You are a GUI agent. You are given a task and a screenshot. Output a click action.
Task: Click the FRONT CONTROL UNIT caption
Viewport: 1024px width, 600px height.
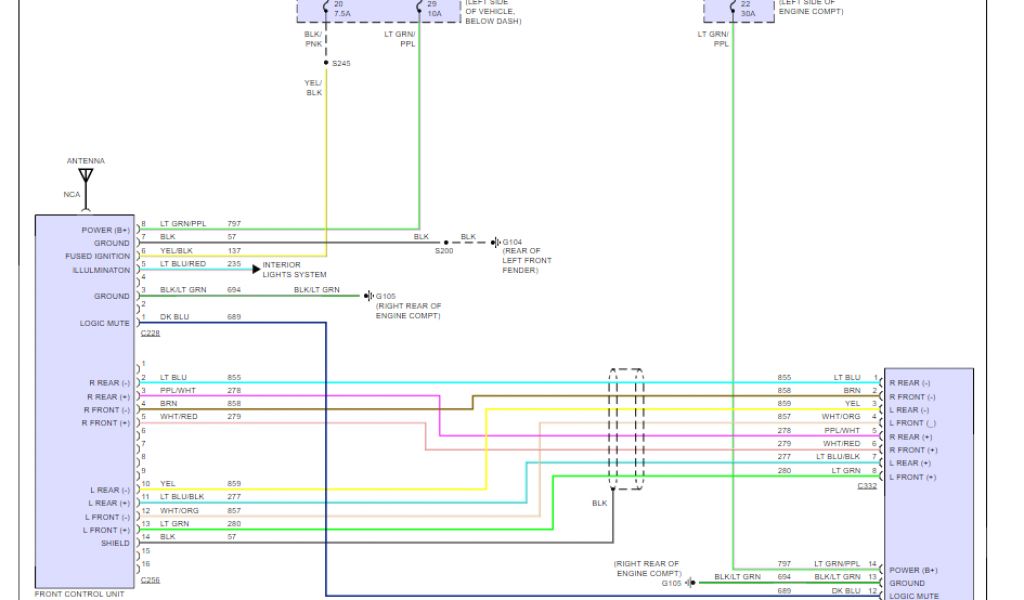point(79,594)
